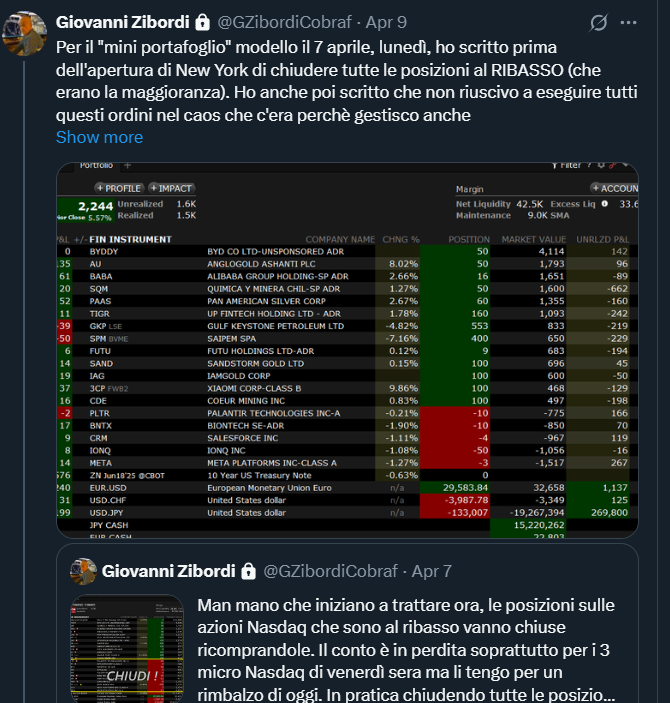
Task: Click the lock icon beside the top author name
Action: tap(202, 21)
